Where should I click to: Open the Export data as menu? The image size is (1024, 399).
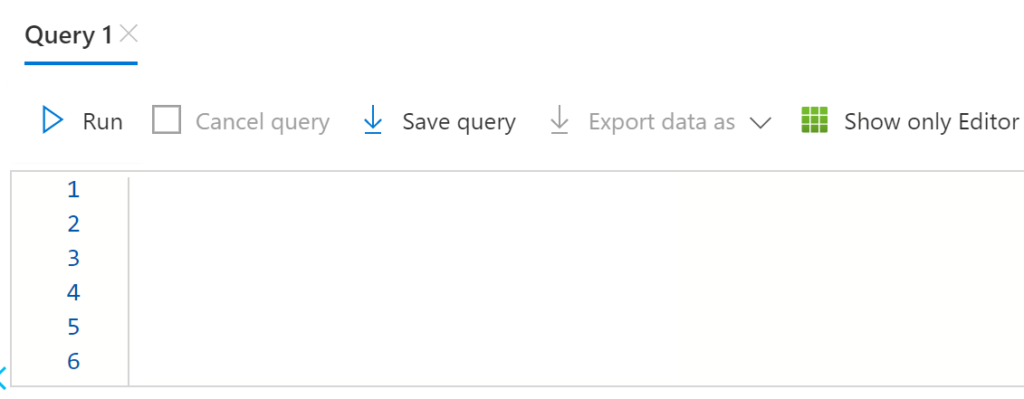click(x=662, y=122)
